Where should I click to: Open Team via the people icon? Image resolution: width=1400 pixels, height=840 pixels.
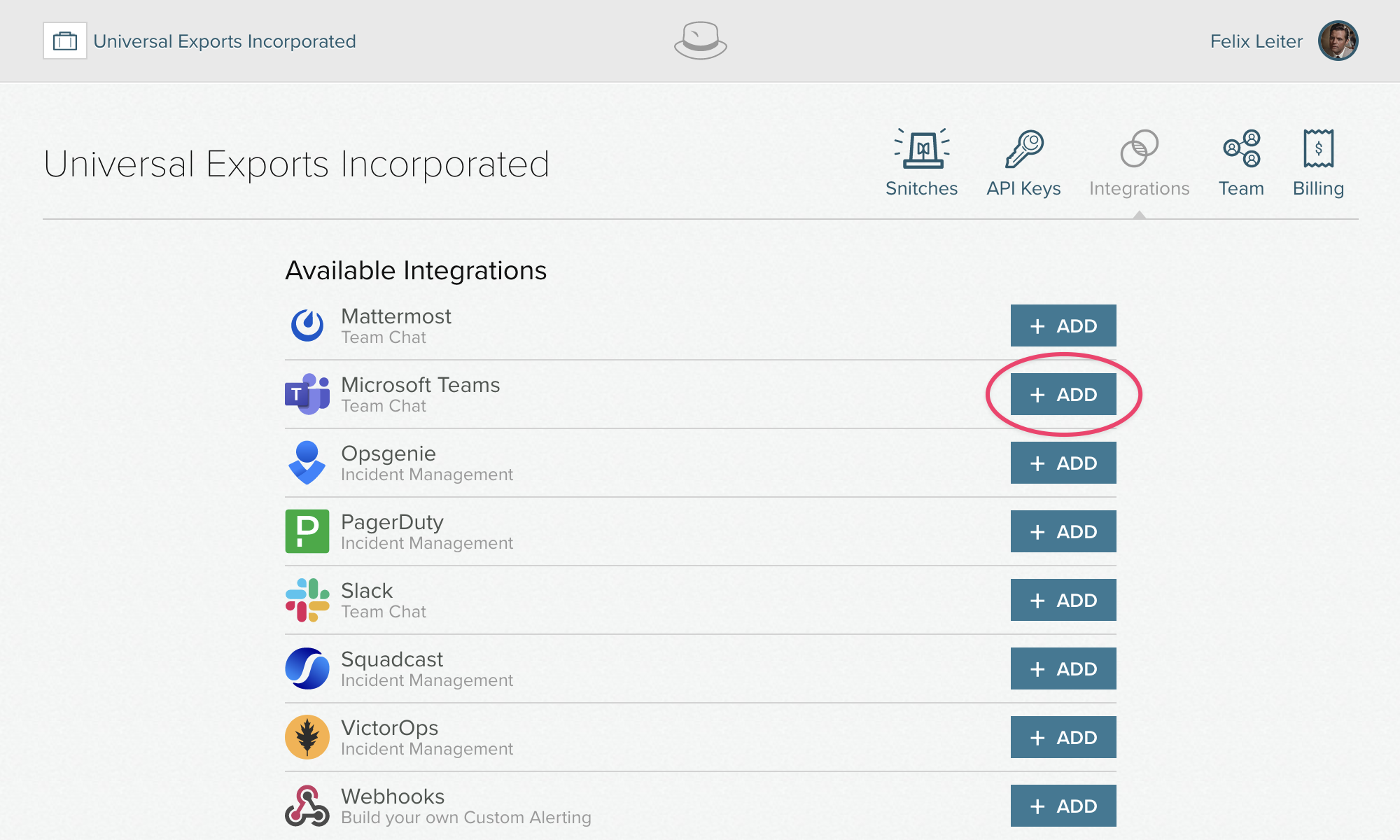pos(1242,149)
